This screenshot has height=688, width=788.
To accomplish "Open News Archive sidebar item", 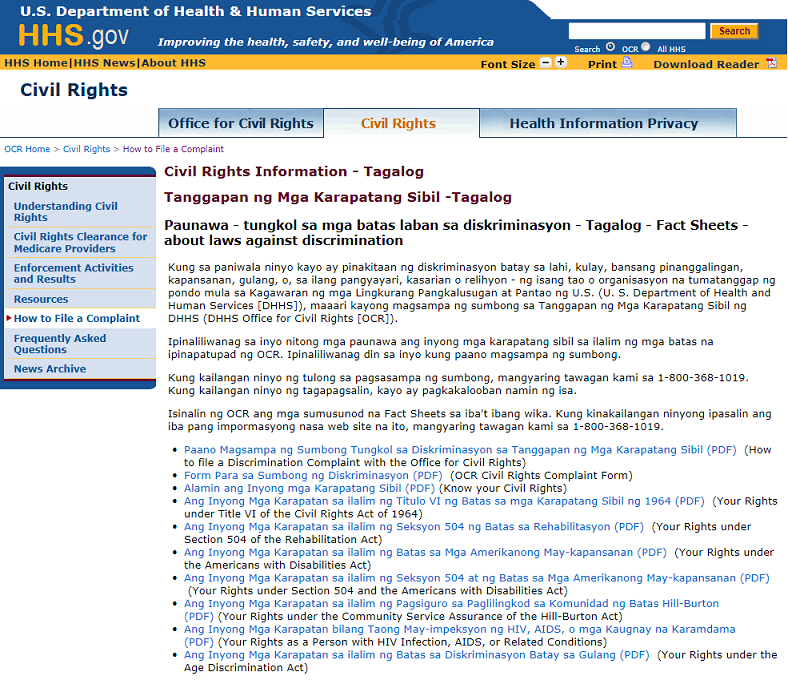I will pyautogui.click(x=50, y=369).
